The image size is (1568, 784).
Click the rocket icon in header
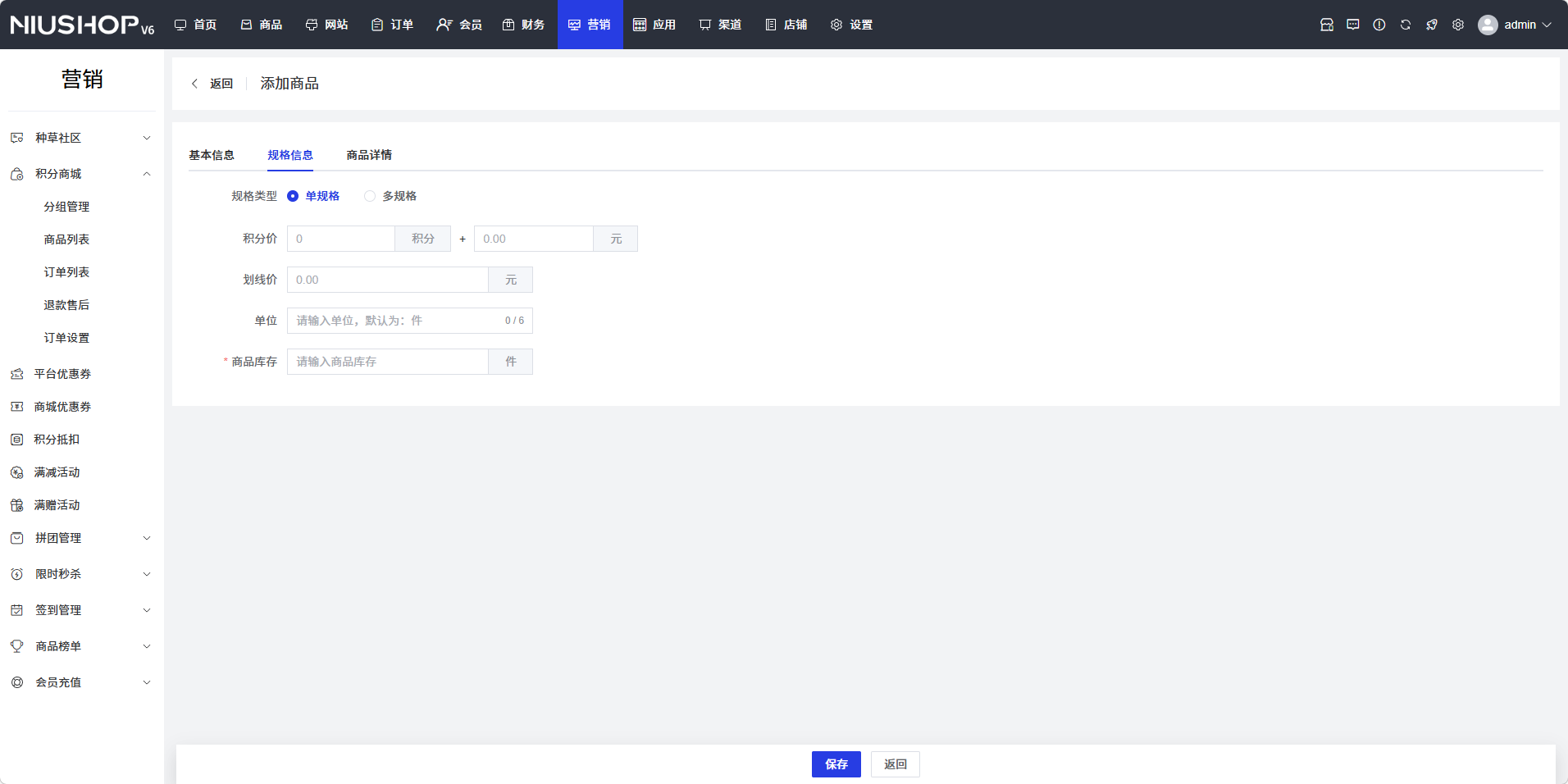coord(1432,25)
